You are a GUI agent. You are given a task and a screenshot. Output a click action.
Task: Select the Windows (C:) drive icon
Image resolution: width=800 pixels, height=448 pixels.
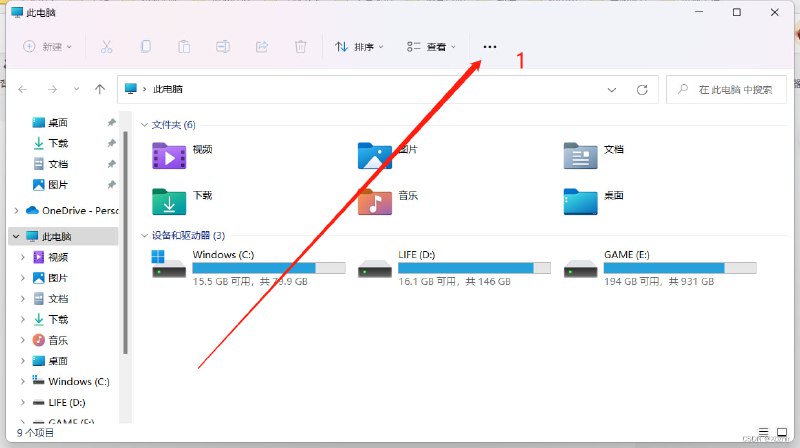pyautogui.click(x=169, y=264)
